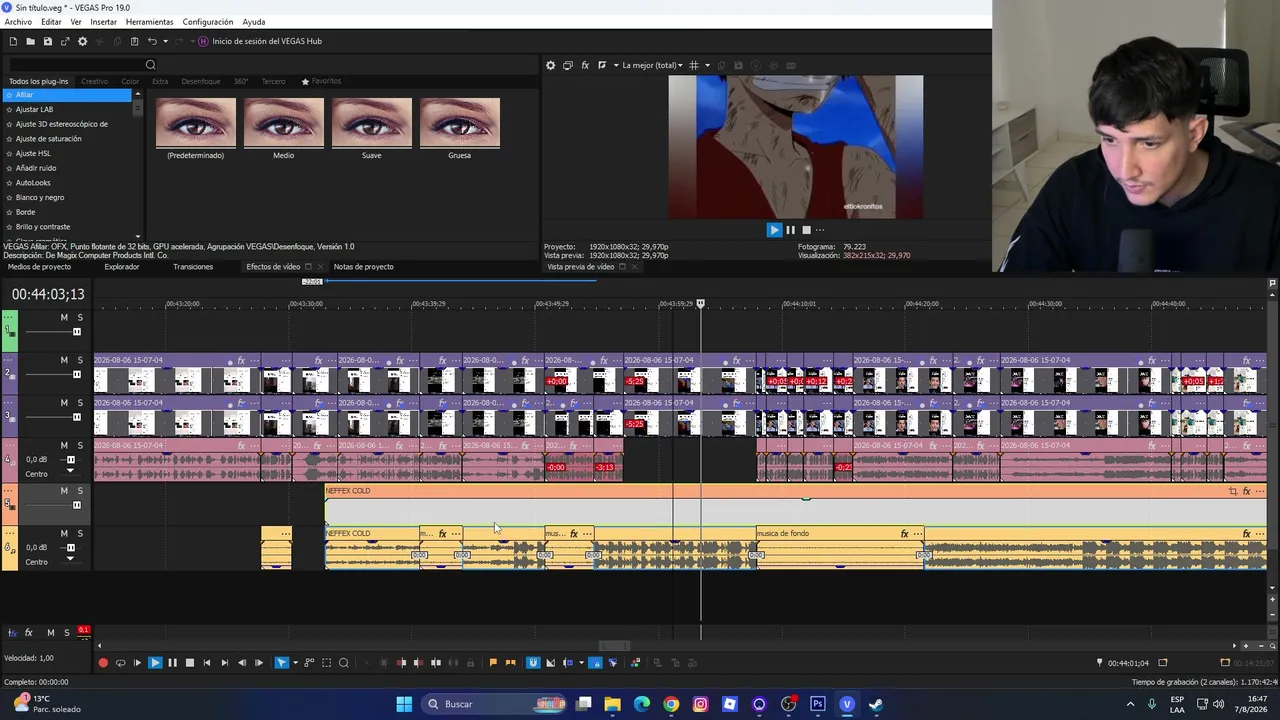Toggle external monitor preview icon
This screenshot has height=720, width=1280.
pos(568,65)
